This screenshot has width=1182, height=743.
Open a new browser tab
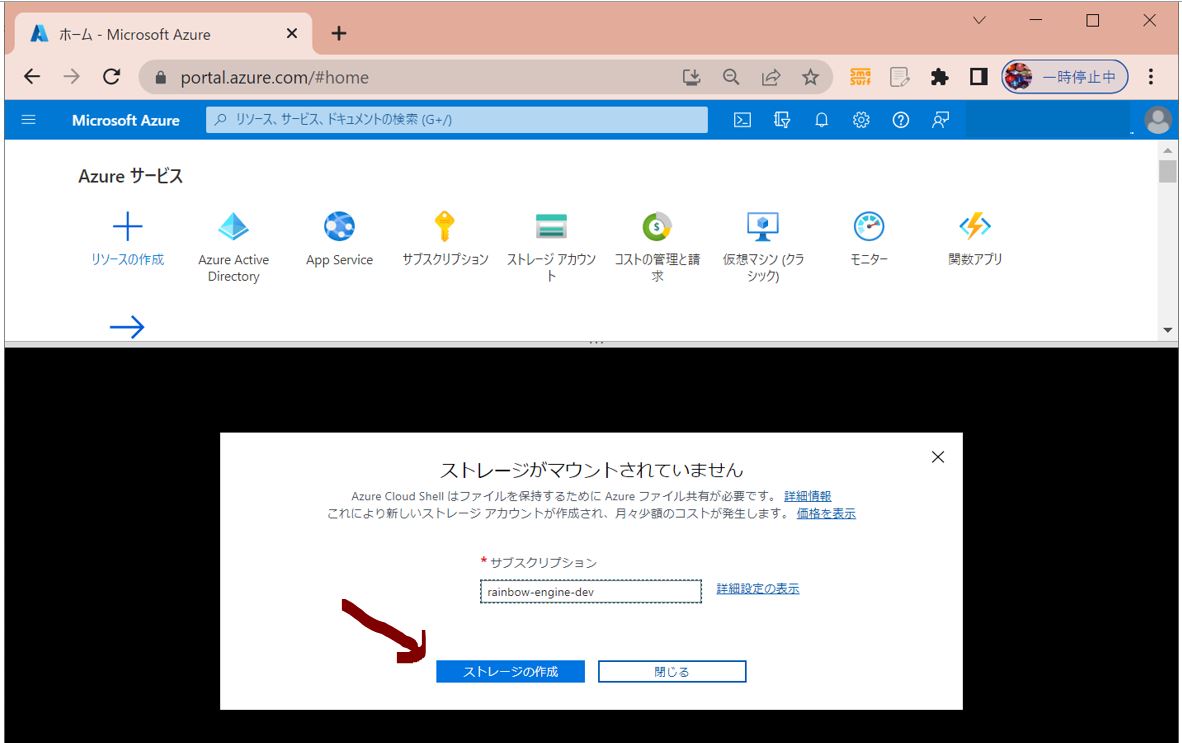[339, 34]
